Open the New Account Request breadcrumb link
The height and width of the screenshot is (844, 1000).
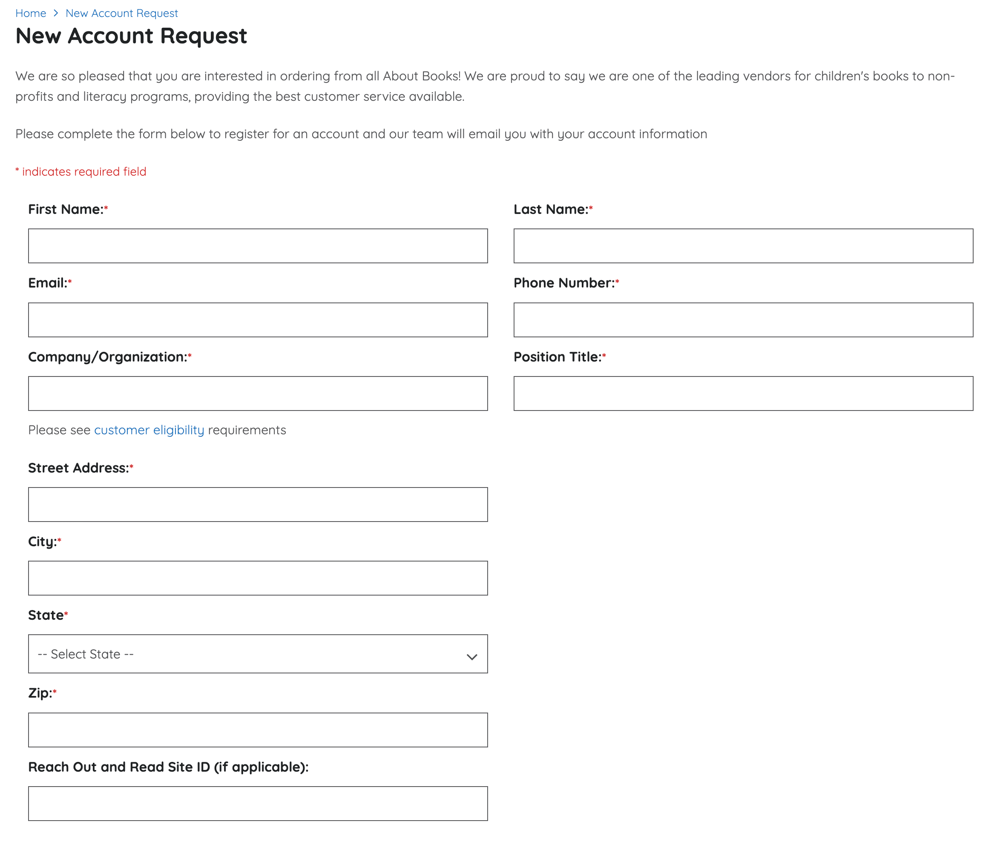(x=121, y=13)
